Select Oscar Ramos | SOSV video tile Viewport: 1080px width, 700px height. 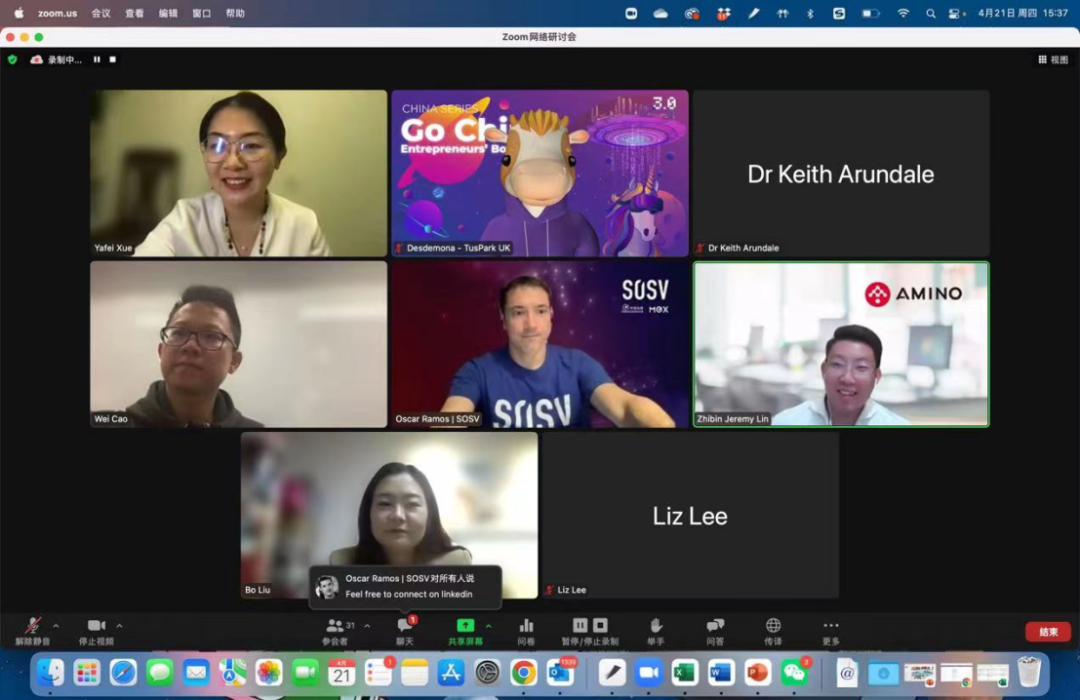540,344
